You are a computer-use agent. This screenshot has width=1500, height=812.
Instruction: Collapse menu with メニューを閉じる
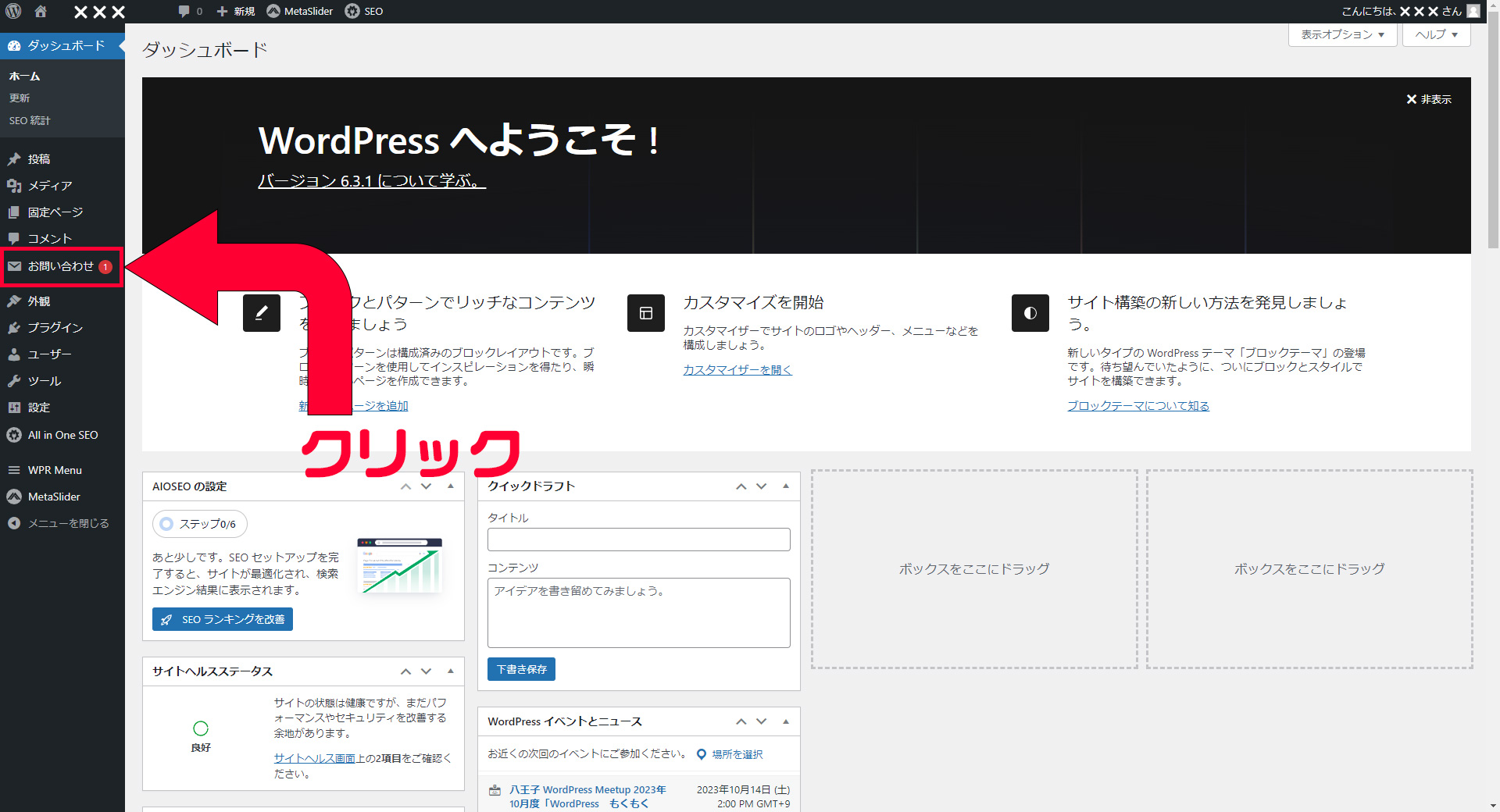(59, 523)
